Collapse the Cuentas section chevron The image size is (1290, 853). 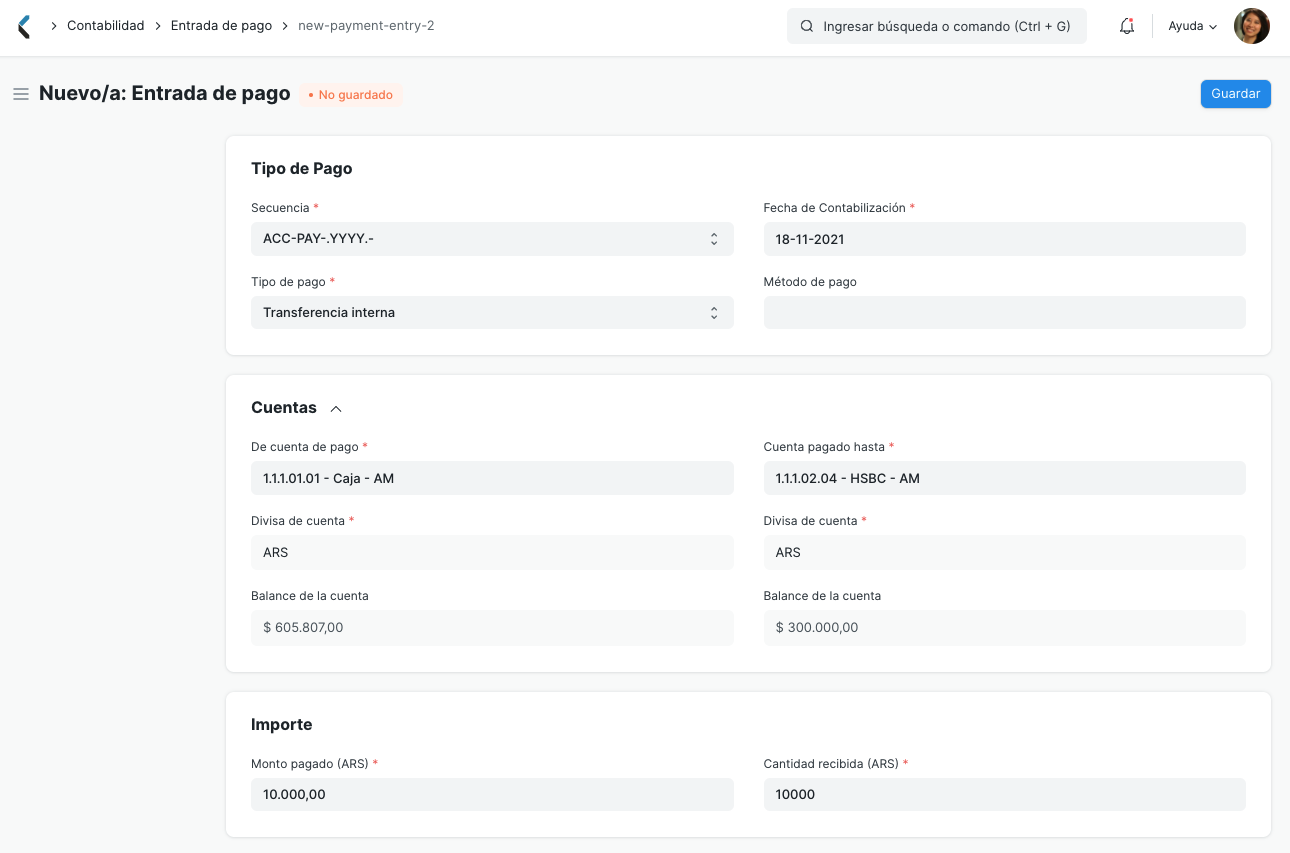336,409
